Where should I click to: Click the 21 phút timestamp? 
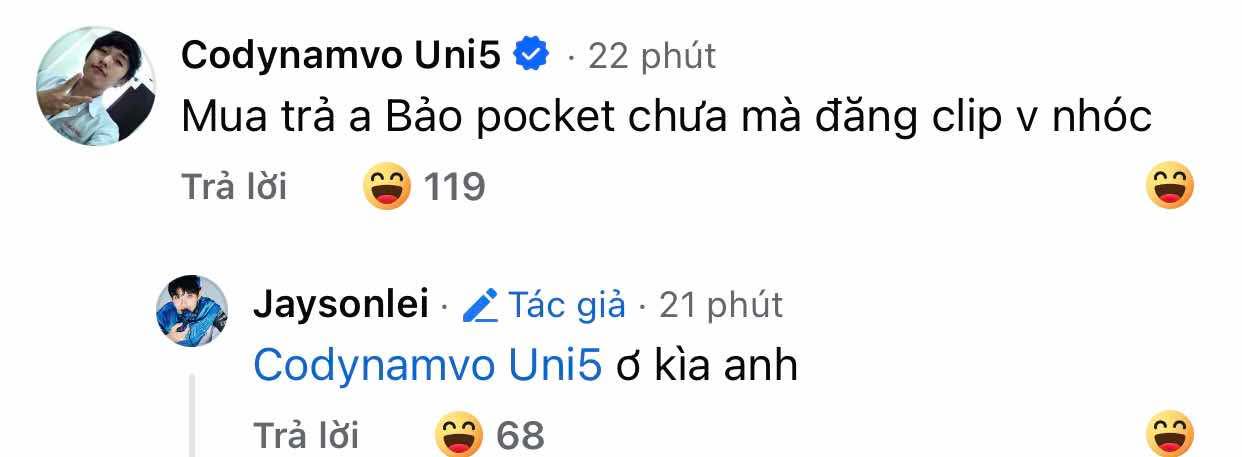pos(722,304)
